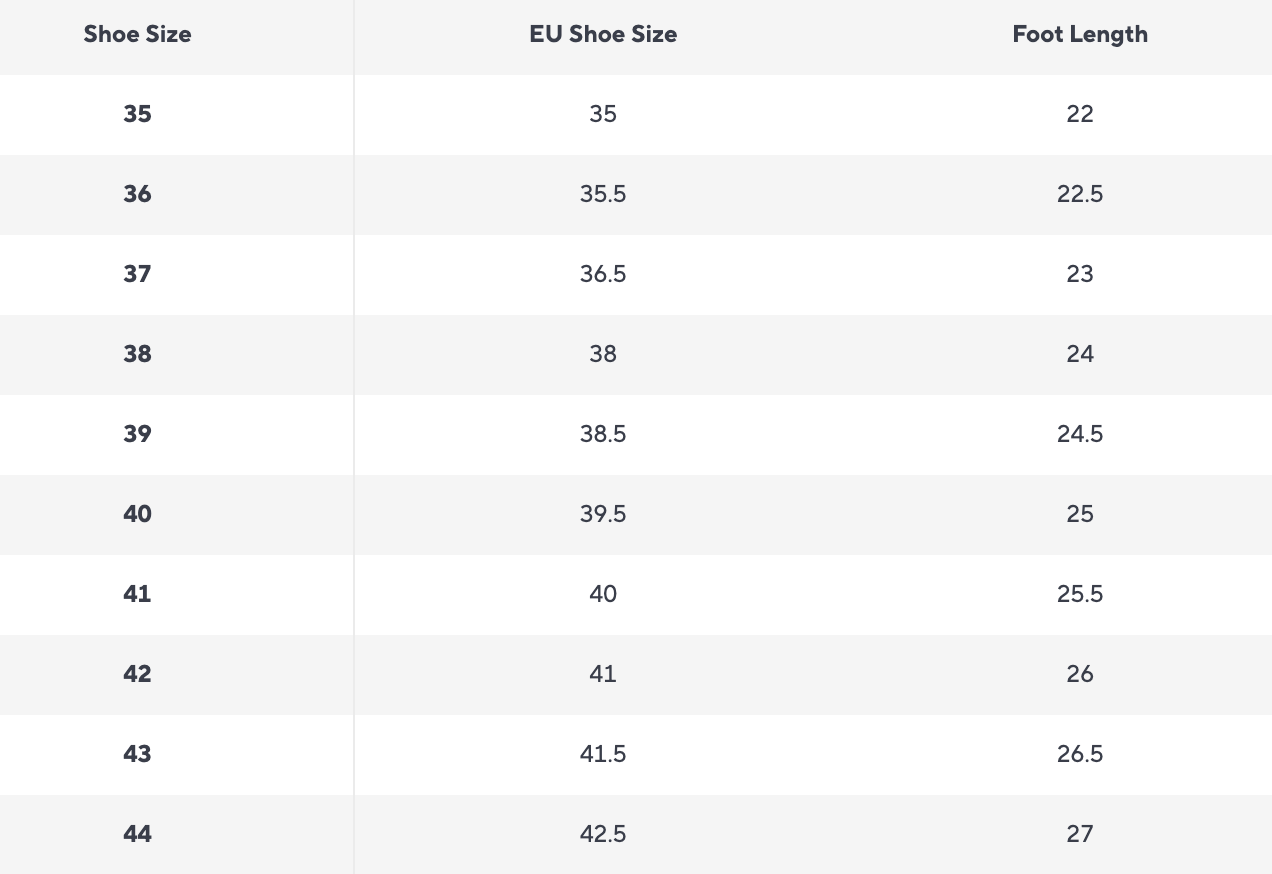Select shoe size 37 row label
Image resolution: width=1272 pixels, height=874 pixels.
click(137, 274)
